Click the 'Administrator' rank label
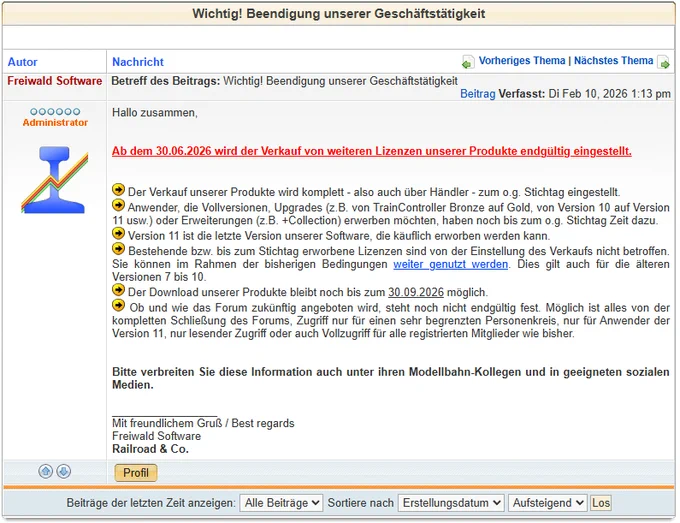 point(55,123)
